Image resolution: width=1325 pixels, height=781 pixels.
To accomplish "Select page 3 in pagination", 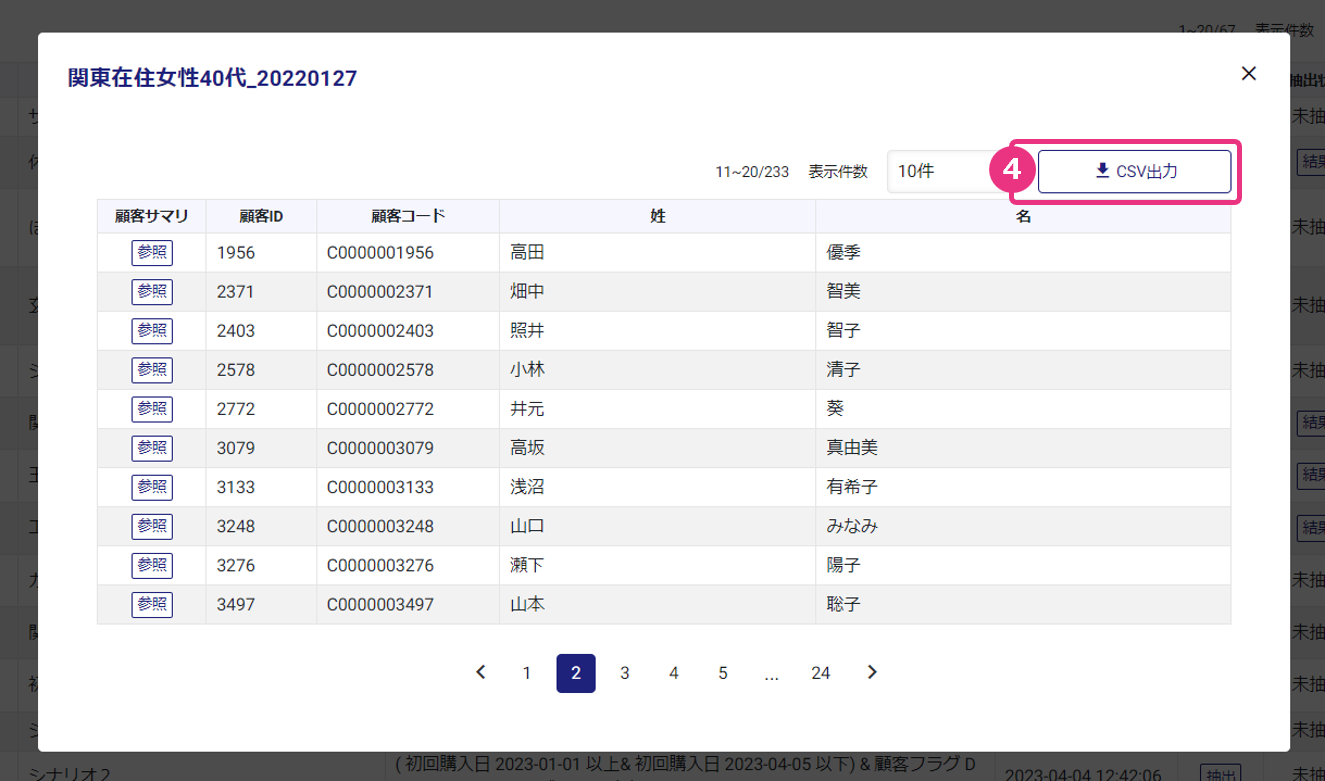I will tap(625, 673).
